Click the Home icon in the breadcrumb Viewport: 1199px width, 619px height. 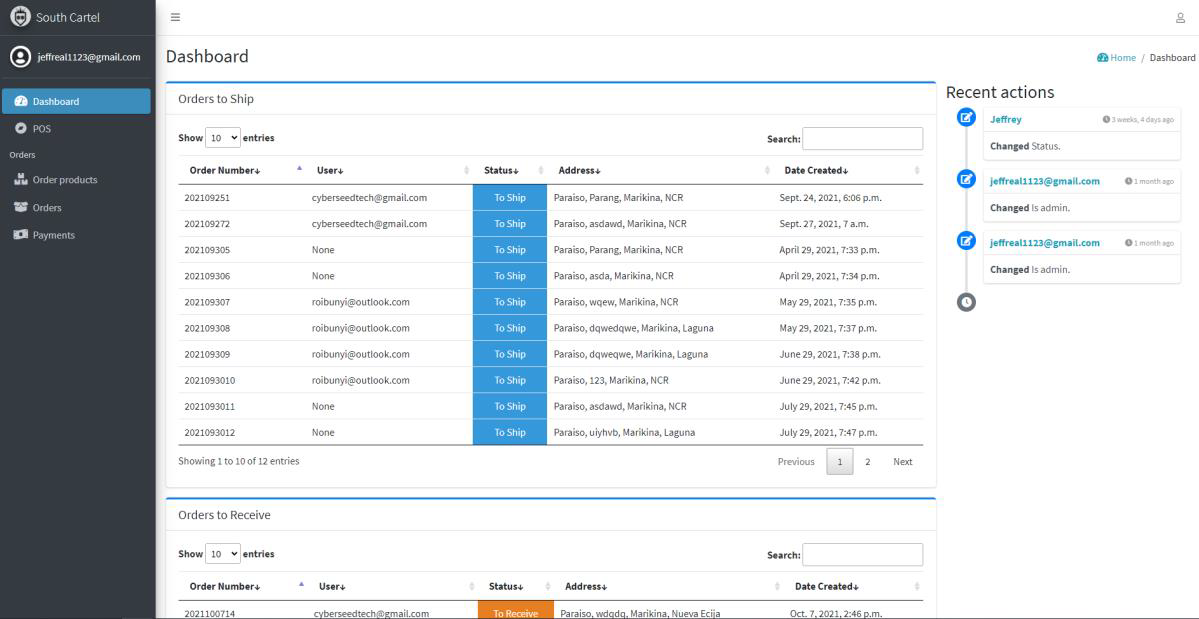click(x=1104, y=57)
